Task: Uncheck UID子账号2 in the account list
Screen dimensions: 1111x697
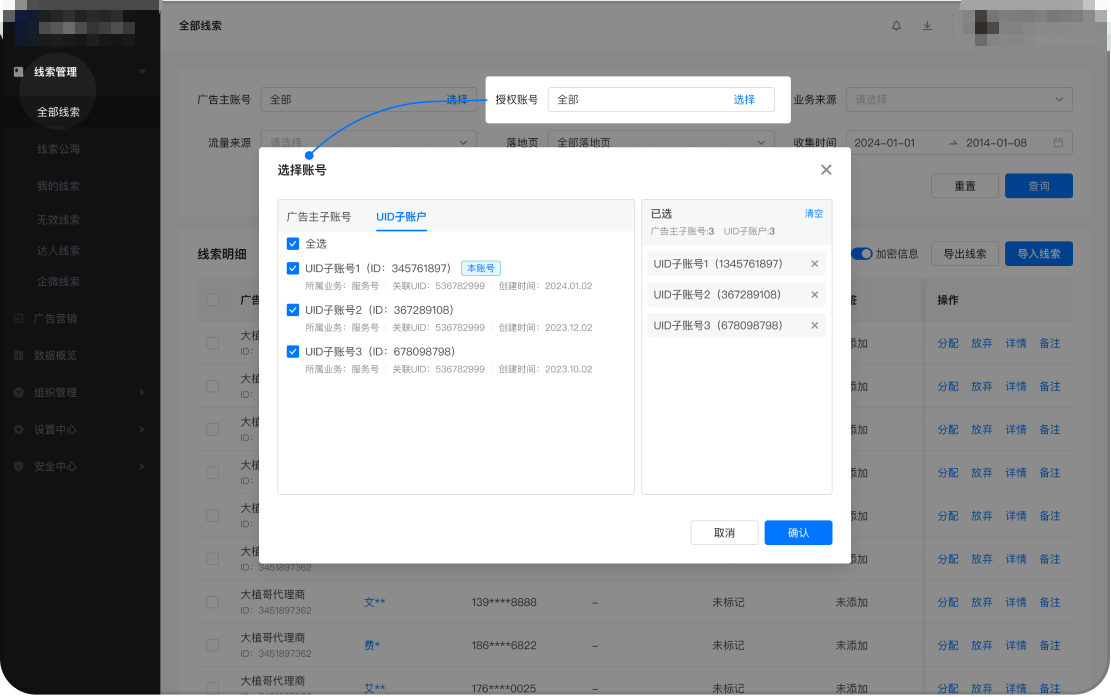Action: pos(293,309)
